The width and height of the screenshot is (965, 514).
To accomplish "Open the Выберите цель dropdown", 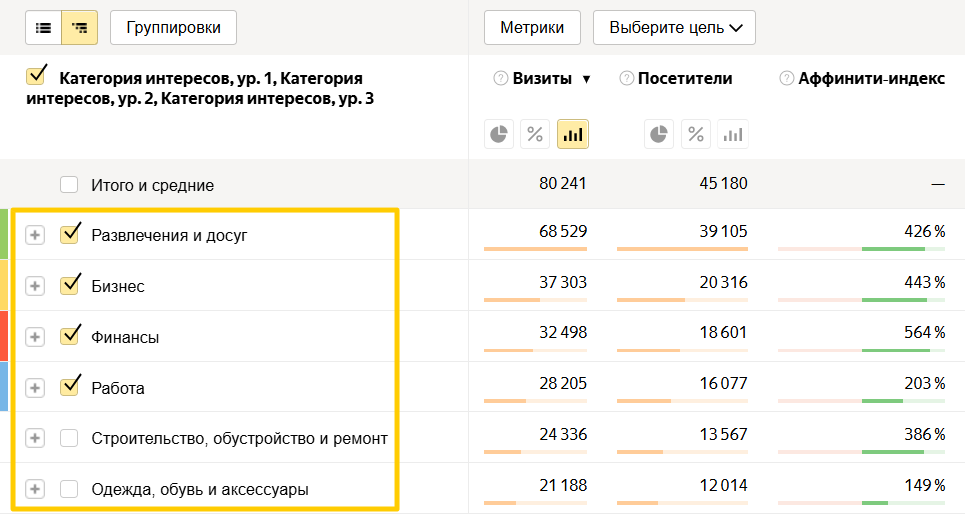I will tap(674, 28).
